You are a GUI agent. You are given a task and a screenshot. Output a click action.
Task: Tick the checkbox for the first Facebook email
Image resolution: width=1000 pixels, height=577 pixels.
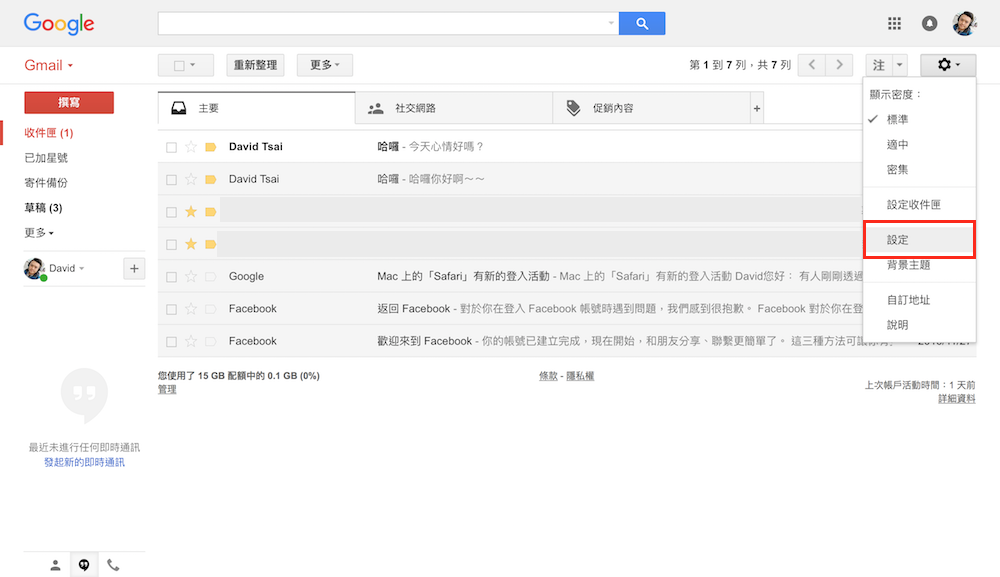tap(172, 309)
